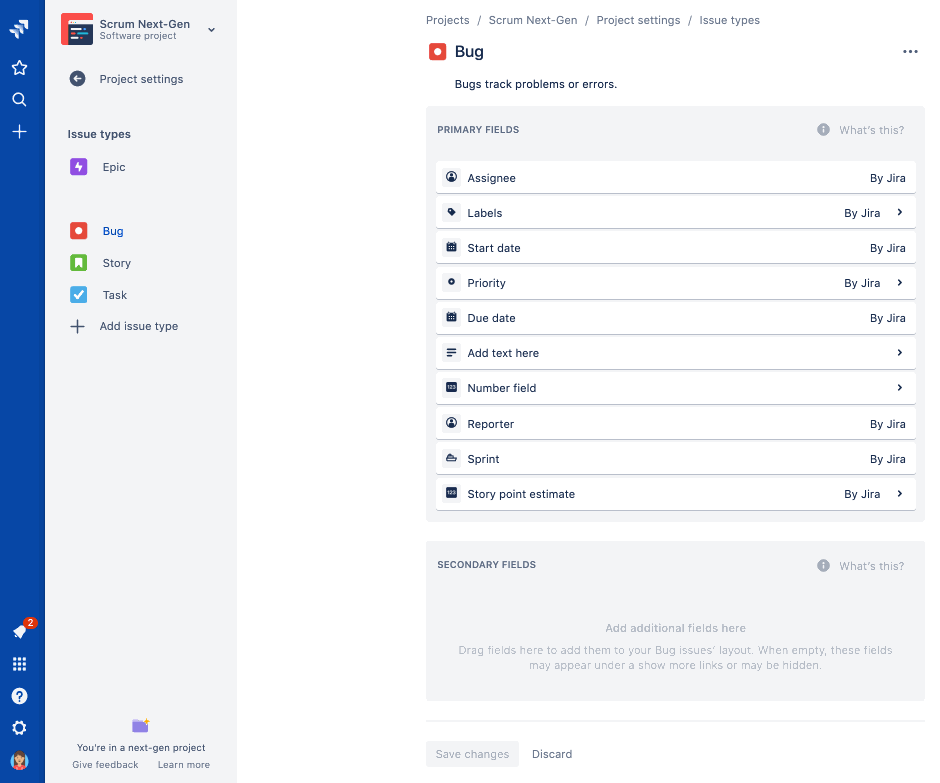Click the Bugs track problems description
Image resolution: width=940 pixels, height=783 pixels.
pos(536,84)
